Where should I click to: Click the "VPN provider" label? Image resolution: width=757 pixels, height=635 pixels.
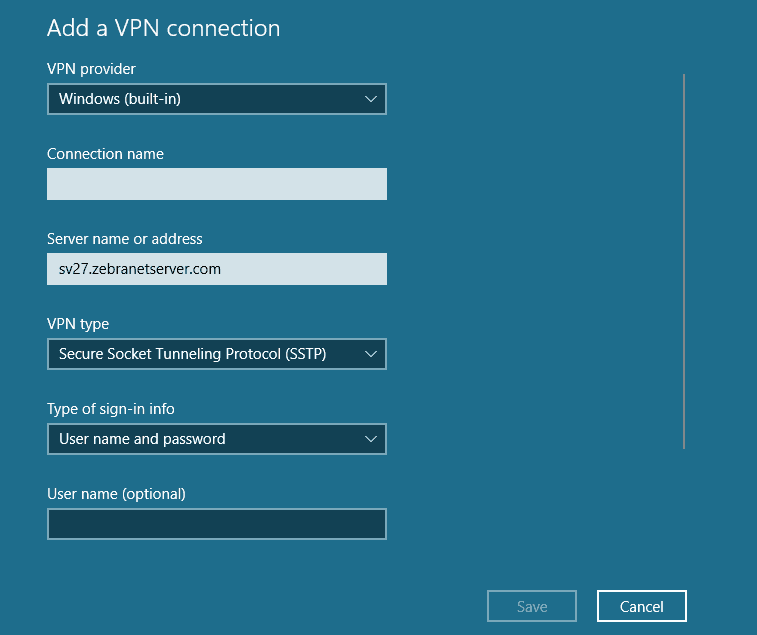tap(91, 69)
